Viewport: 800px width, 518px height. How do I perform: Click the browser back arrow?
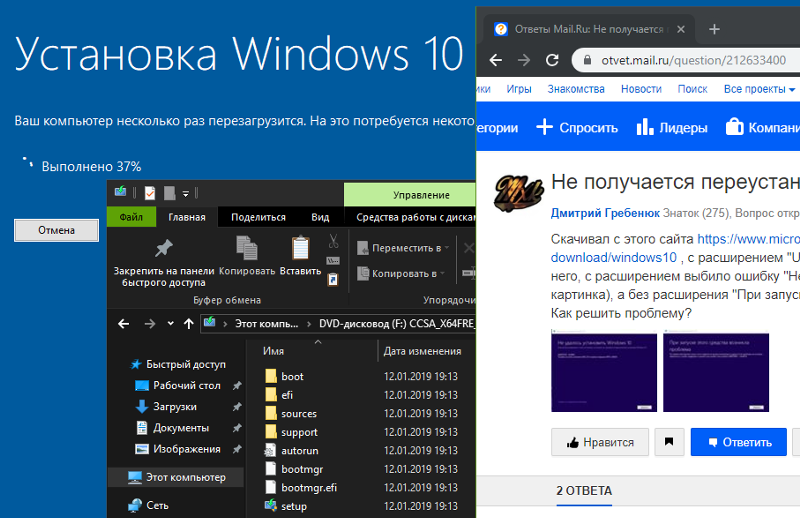(x=496, y=60)
